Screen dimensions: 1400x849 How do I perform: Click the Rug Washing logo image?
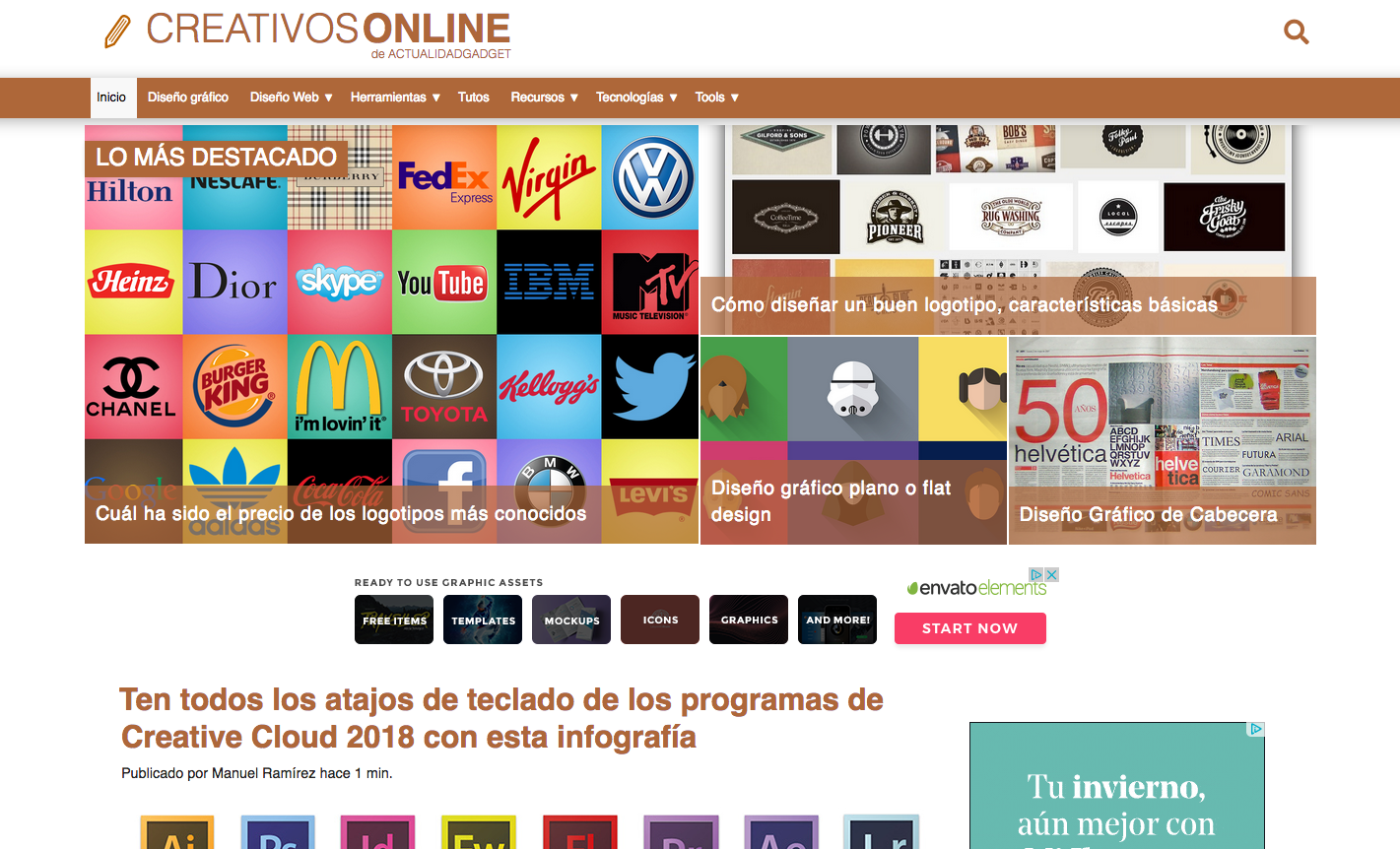(x=1010, y=217)
